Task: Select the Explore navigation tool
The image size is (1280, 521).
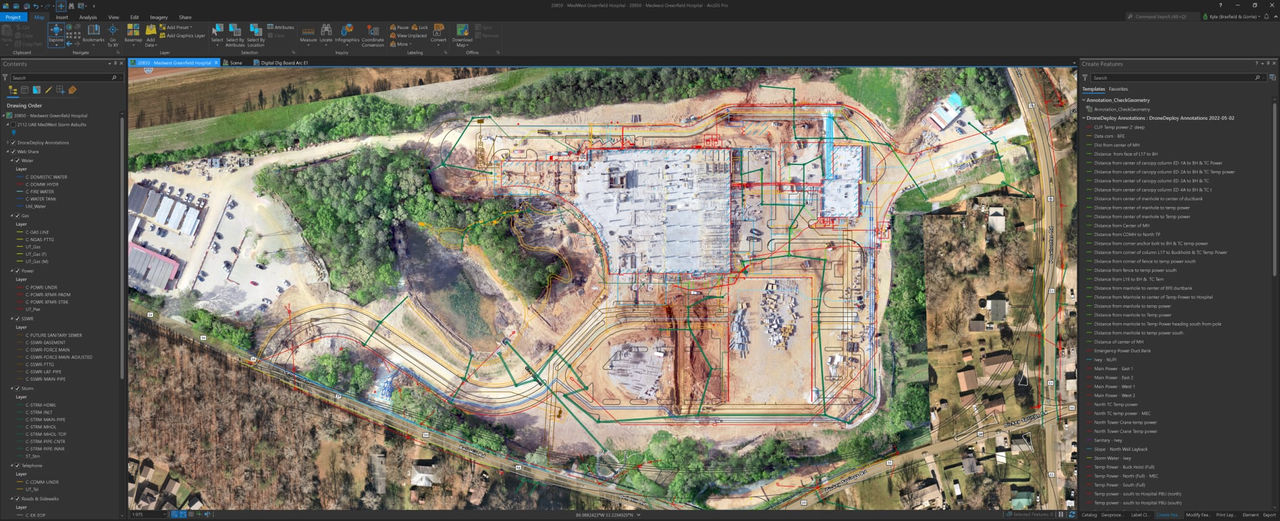Action: 56,34
